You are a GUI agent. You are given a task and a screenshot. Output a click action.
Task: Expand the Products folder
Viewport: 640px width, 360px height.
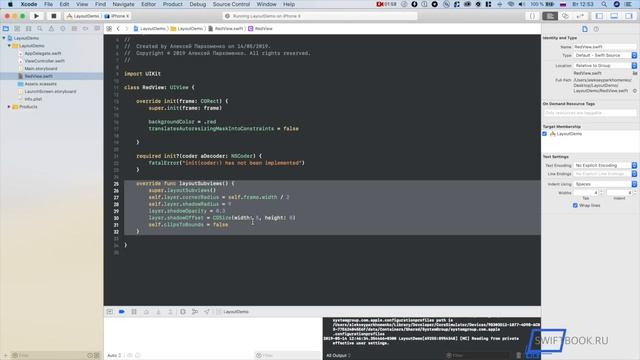(x=9, y=107)
